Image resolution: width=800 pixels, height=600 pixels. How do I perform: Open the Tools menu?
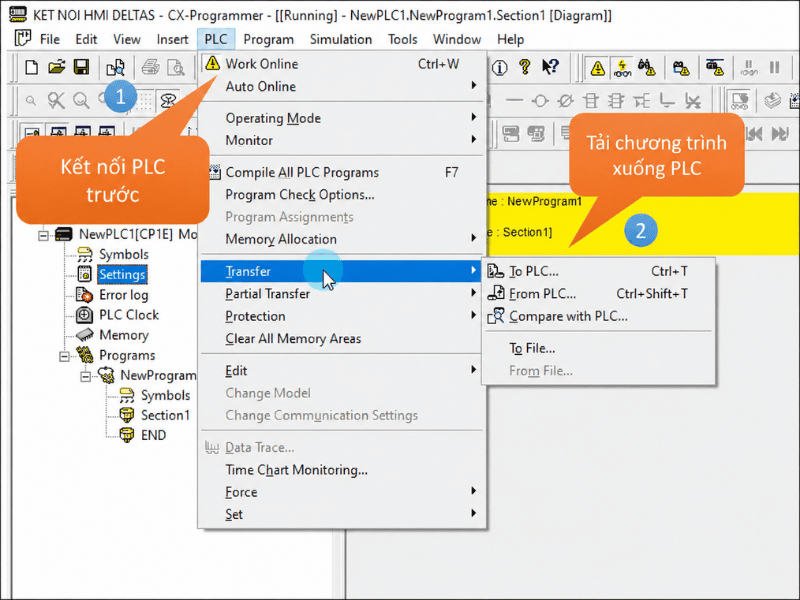point(403,39)
